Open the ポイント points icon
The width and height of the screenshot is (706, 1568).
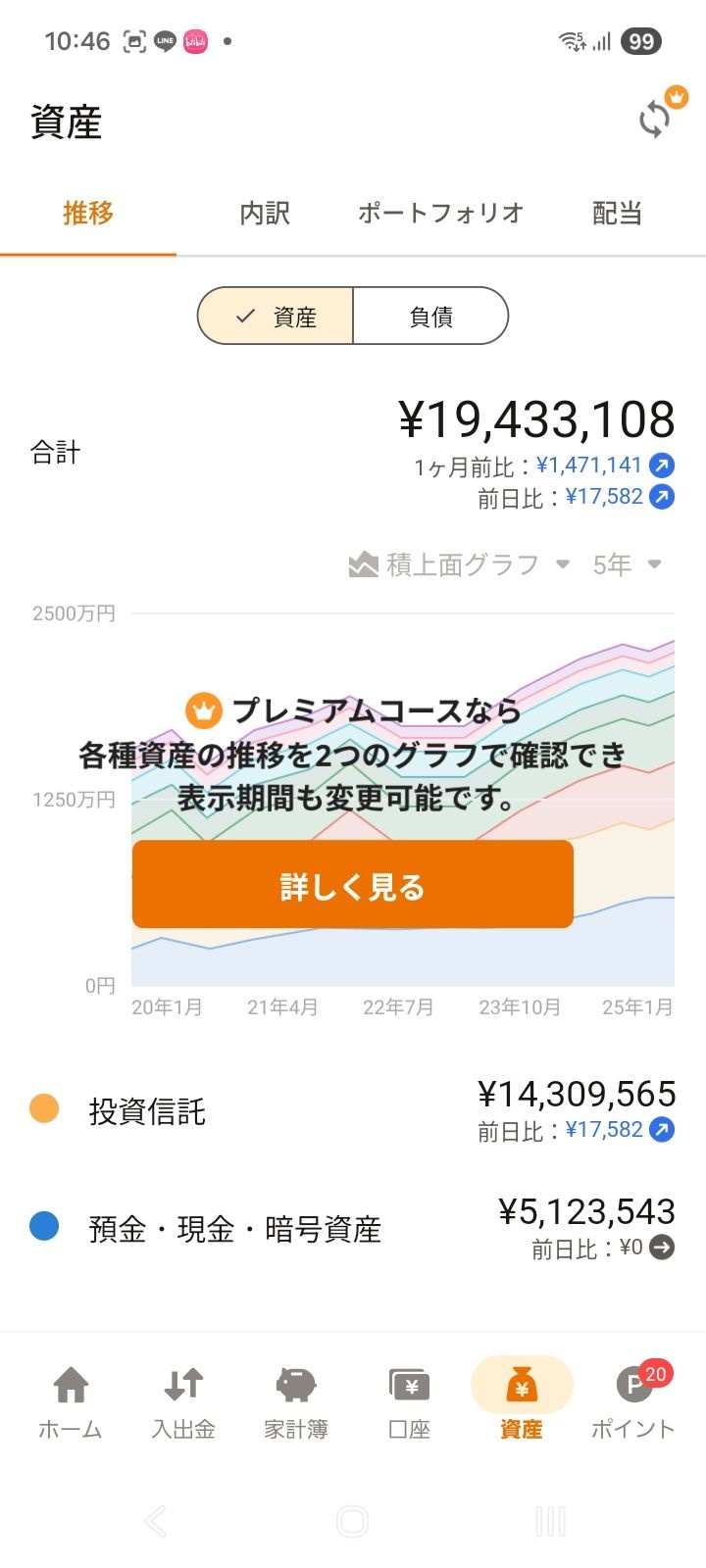[633, 1385]
